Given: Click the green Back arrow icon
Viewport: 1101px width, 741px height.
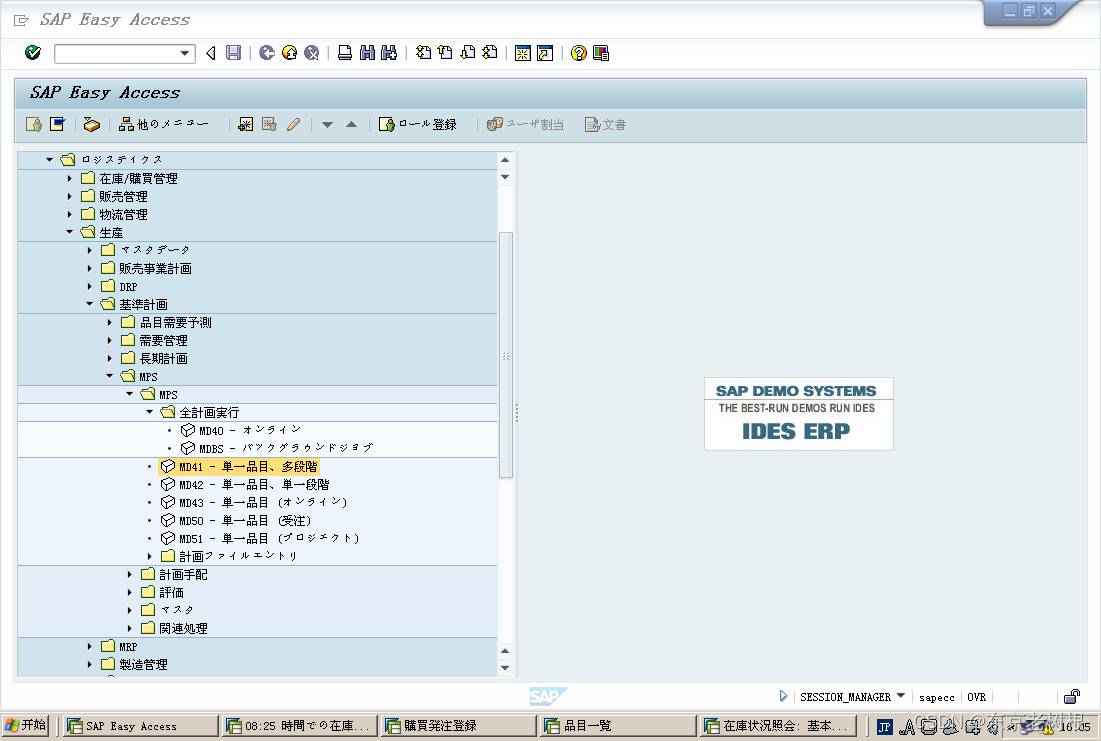Looking at the screenshot, I should coord(267,53).
